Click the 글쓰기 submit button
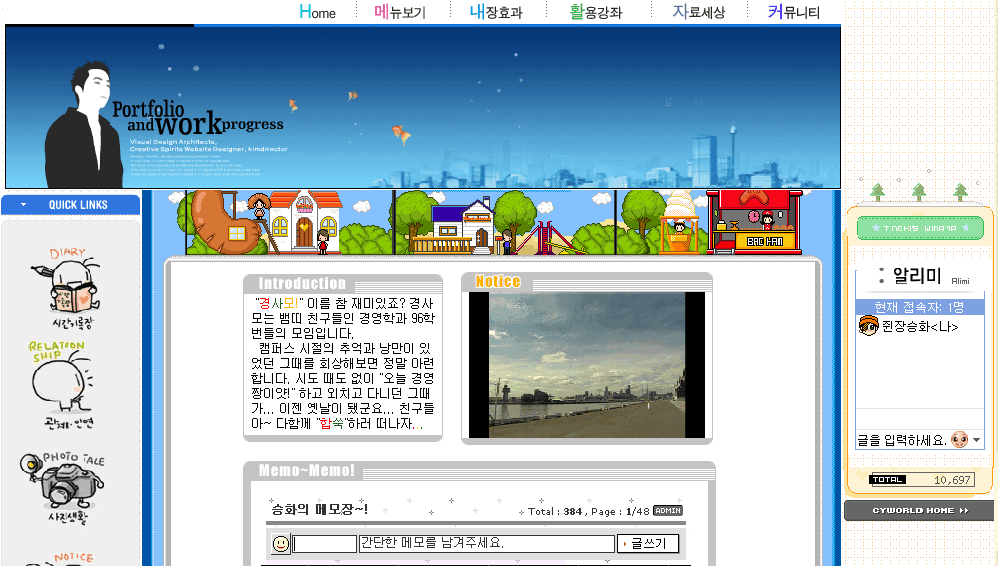998x566 pixels. [x=648, y=544]
